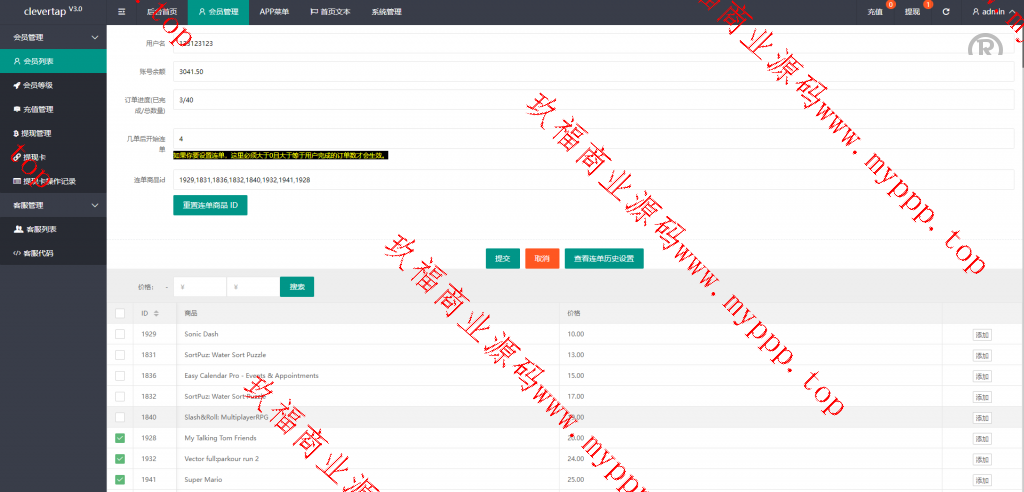The height and width of the screenshot is (492, 1024).
Task: Toggle the select-all checkbox in table header
Action: (x=120, y=313)
